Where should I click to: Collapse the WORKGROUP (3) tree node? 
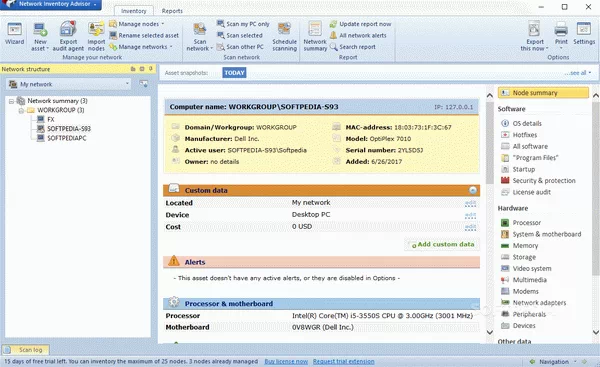tap(21, 110)
